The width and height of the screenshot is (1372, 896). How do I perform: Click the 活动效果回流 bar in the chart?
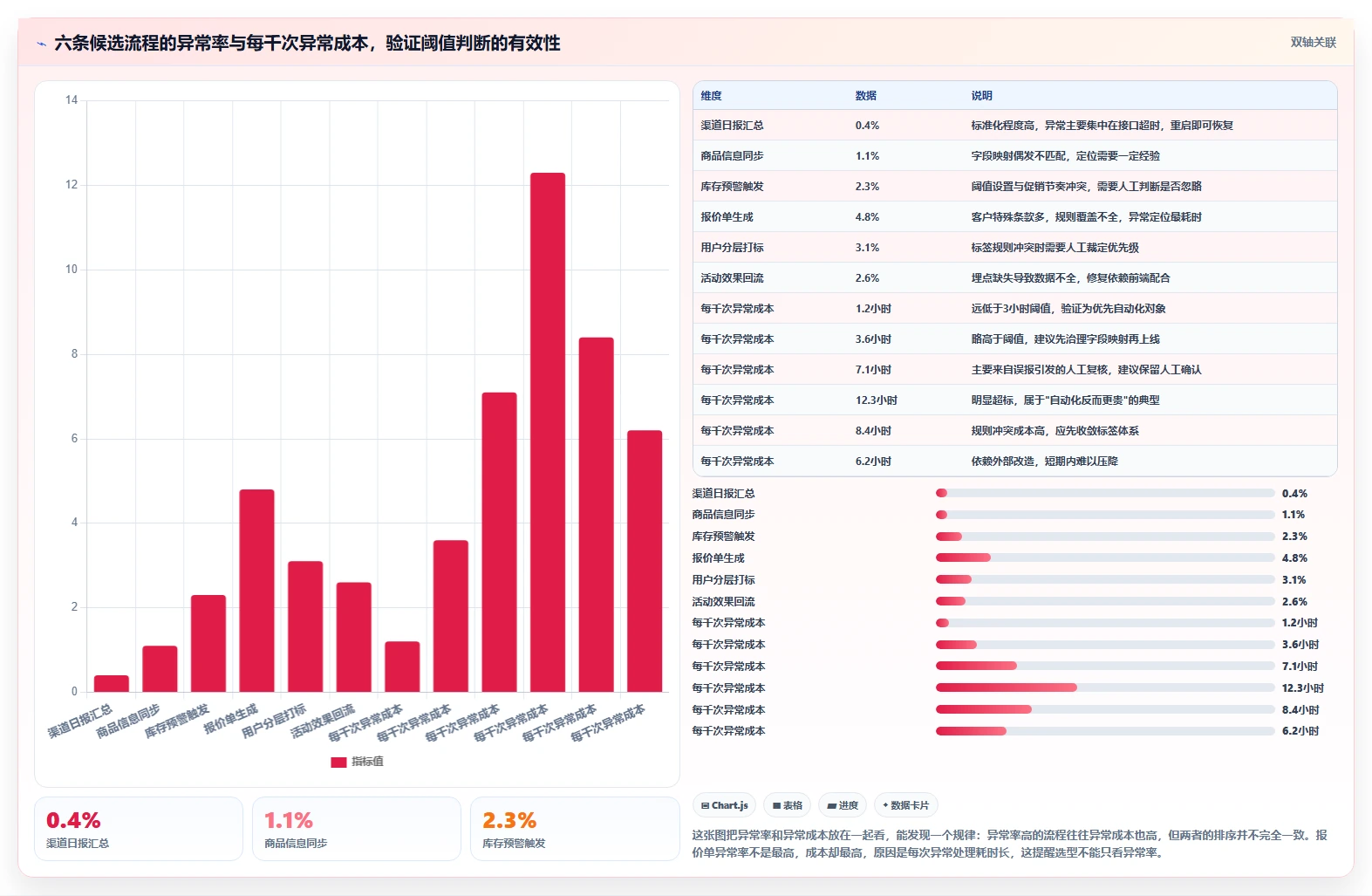[x=354, y=637]
